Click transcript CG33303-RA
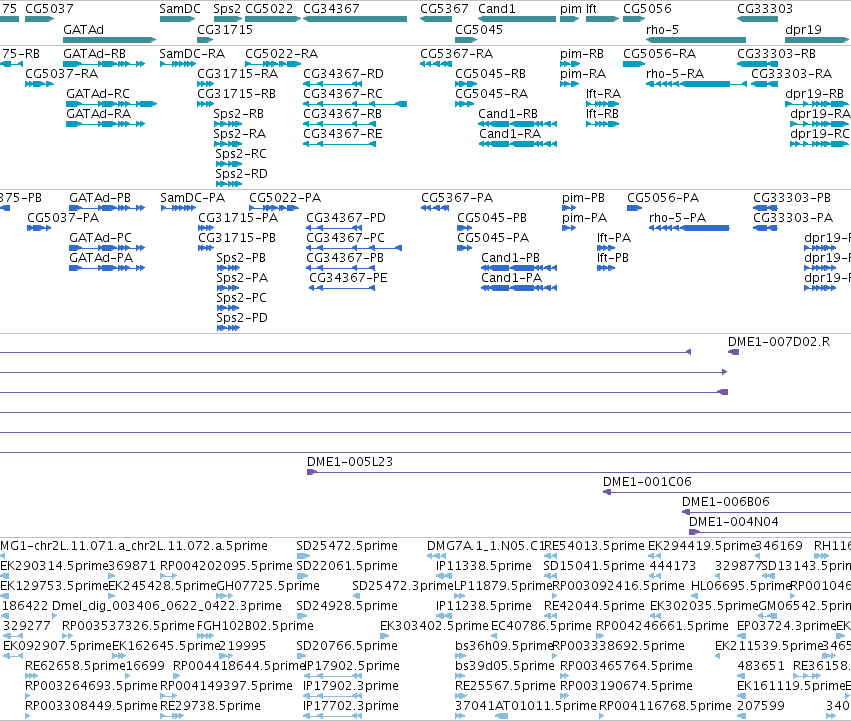Viewport: 851px width, 721px height. point(765,84)
